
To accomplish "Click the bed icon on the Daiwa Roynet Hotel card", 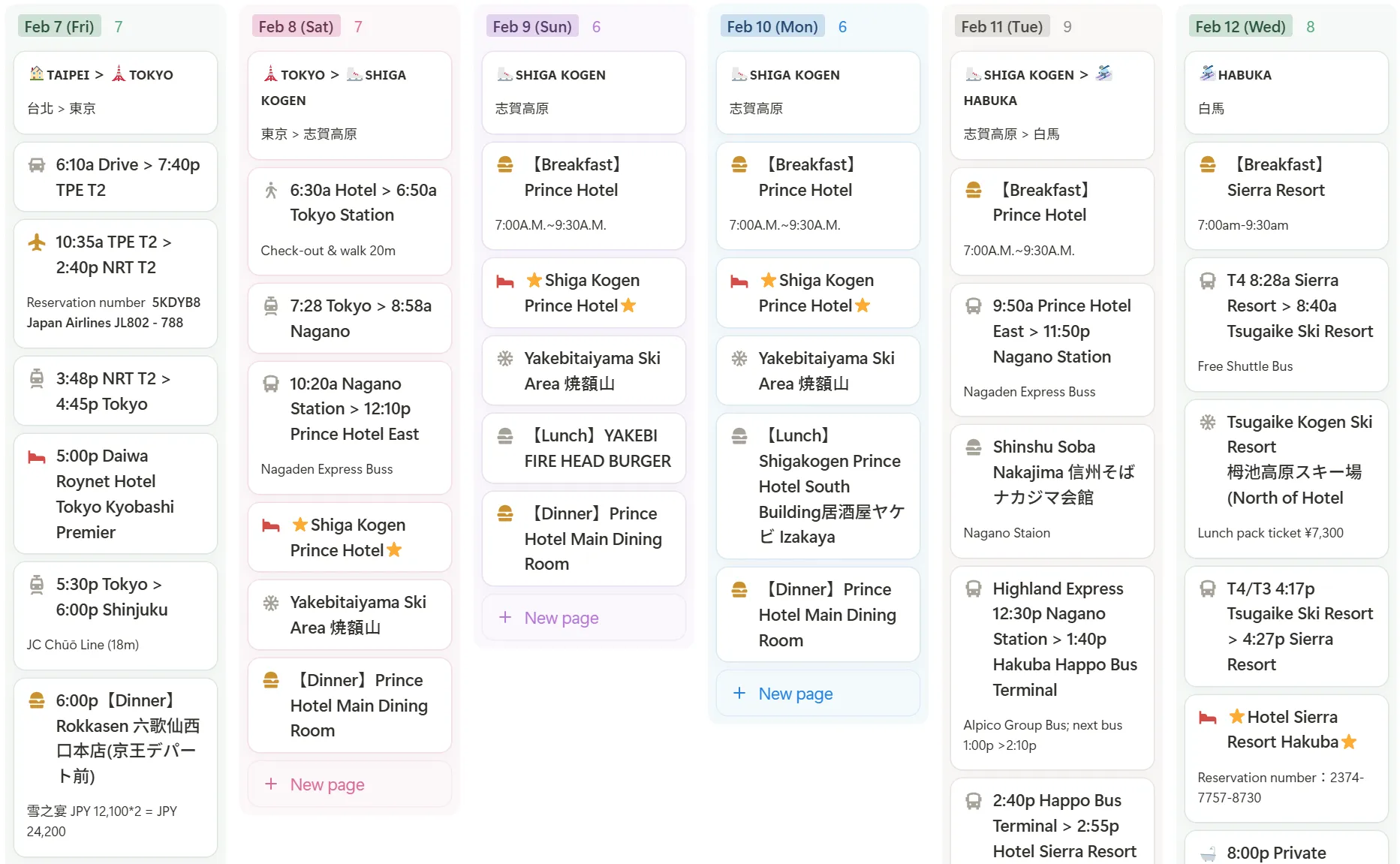I will (x=36, y=456).
